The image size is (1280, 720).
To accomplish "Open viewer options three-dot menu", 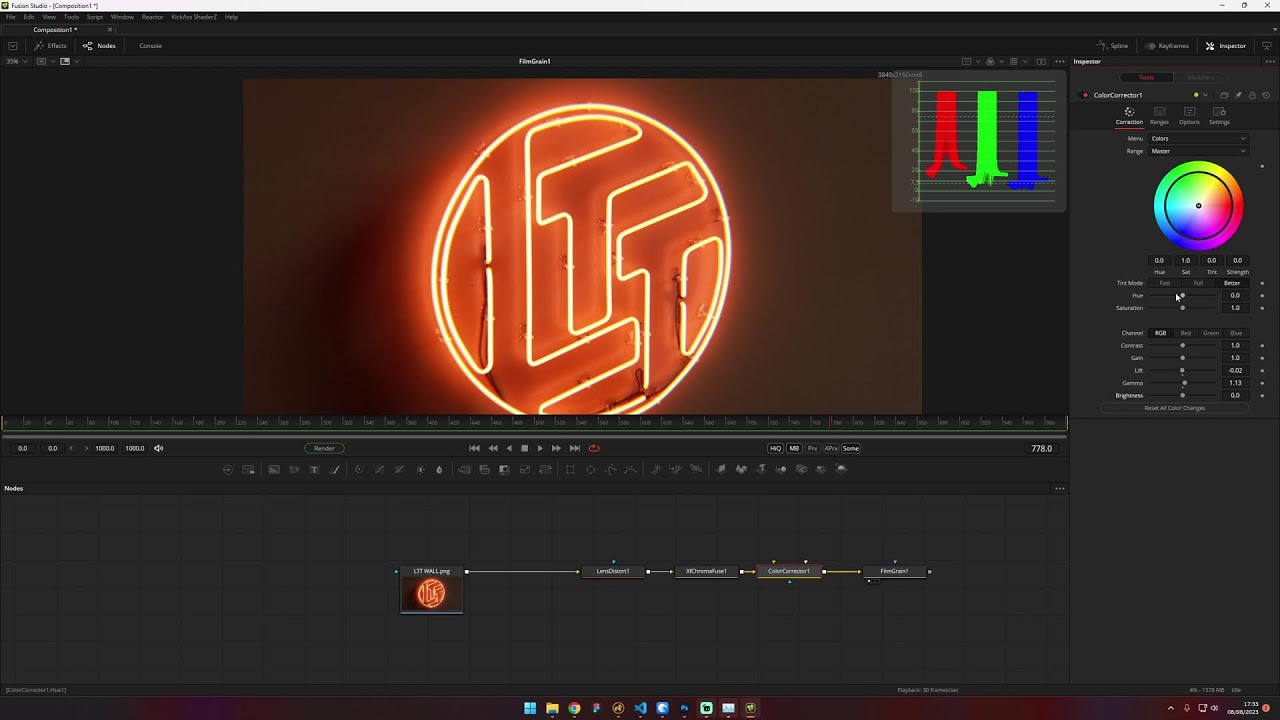I will (x=1059, y=61).
